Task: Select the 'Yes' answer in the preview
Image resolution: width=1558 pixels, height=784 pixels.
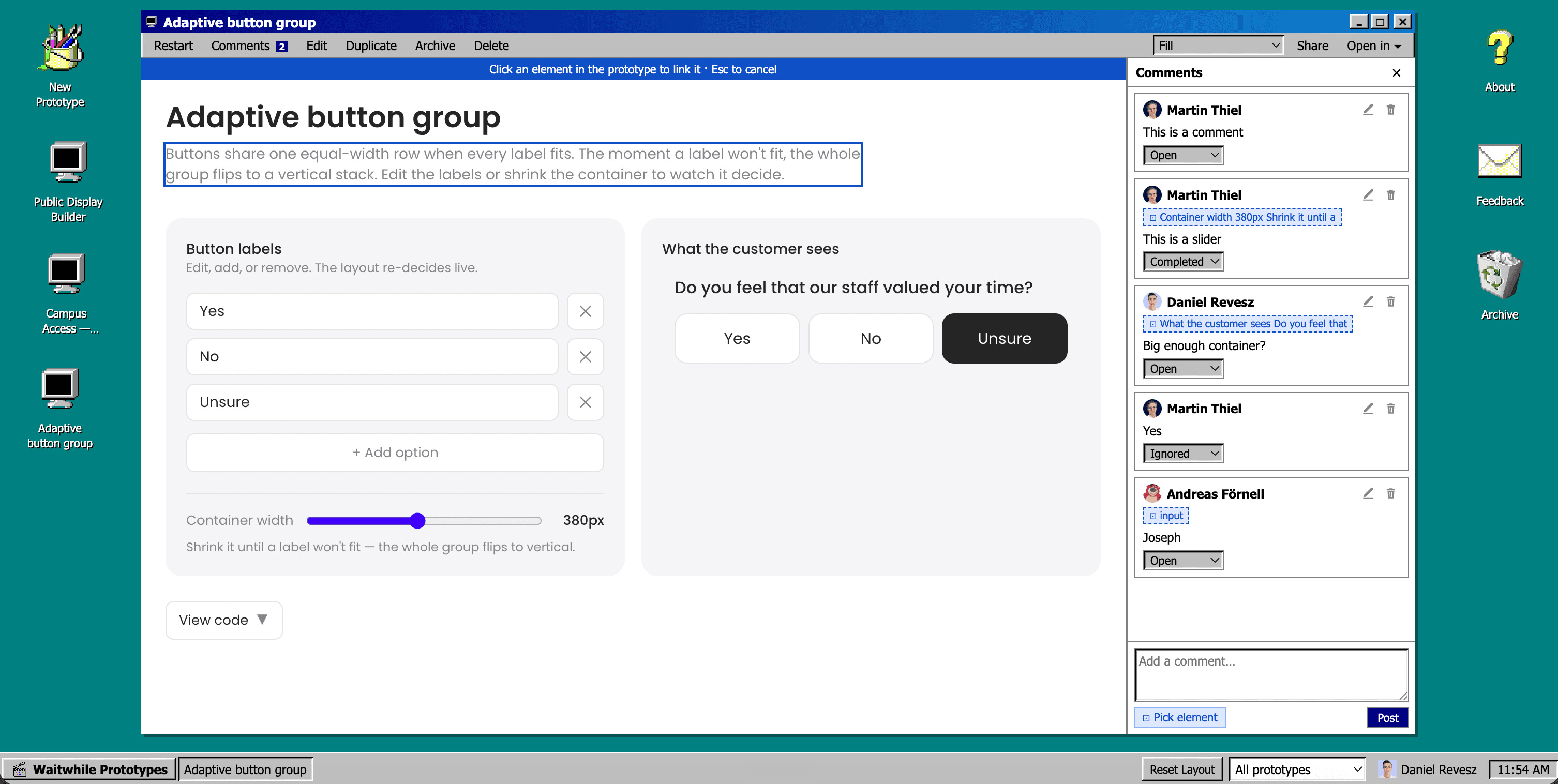Action: [737, 339]
